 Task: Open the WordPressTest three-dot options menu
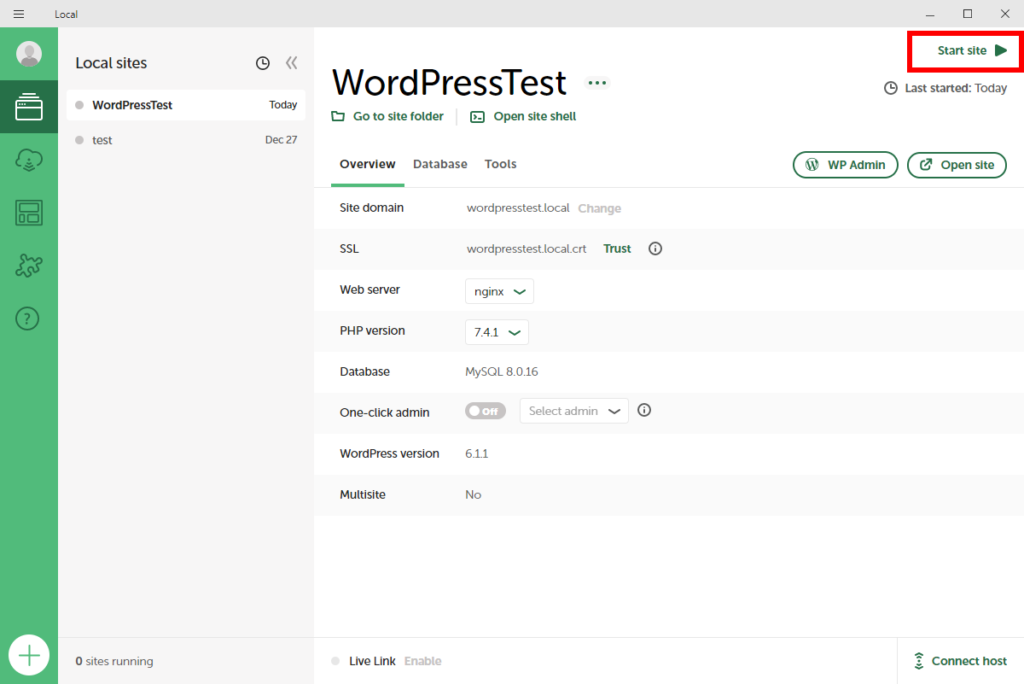(x=597, y=83)
